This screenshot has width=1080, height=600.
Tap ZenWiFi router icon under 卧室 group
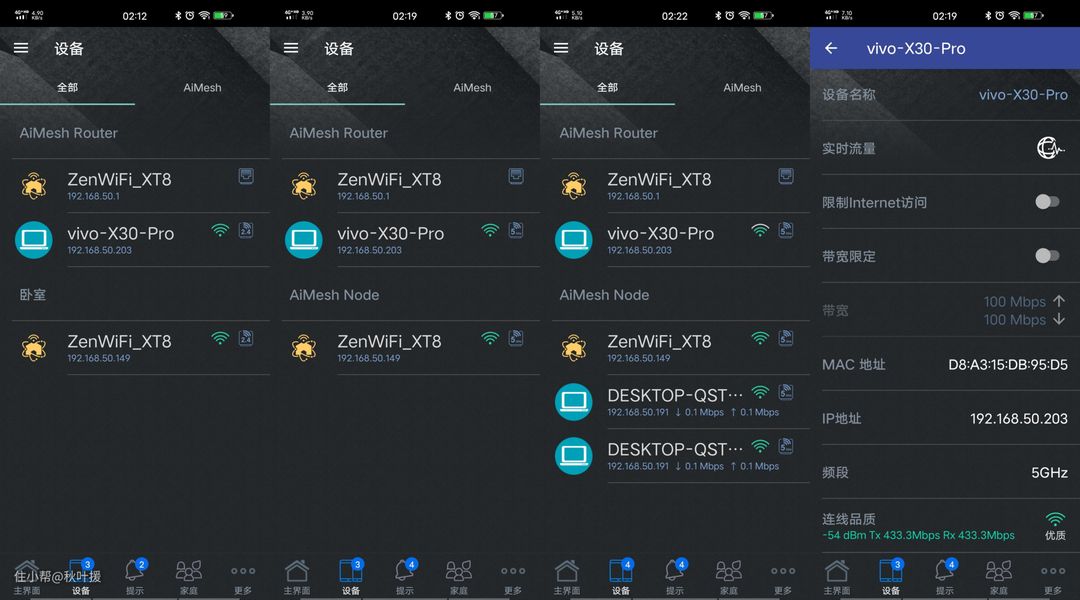(x=34, y=348)
